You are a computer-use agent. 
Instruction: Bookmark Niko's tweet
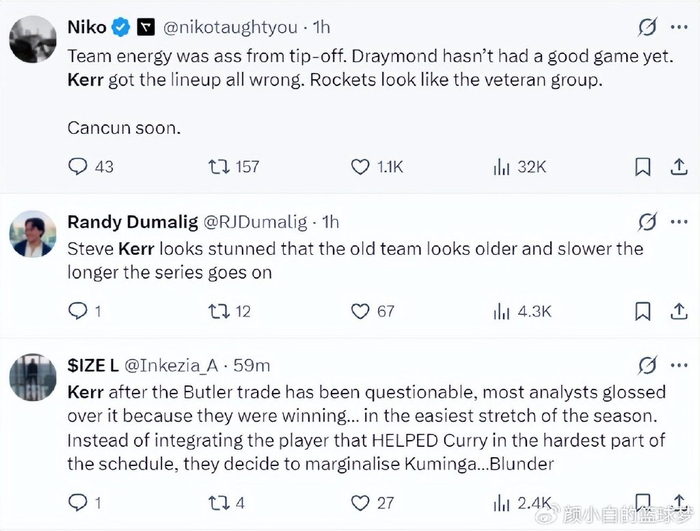point(644,167)
